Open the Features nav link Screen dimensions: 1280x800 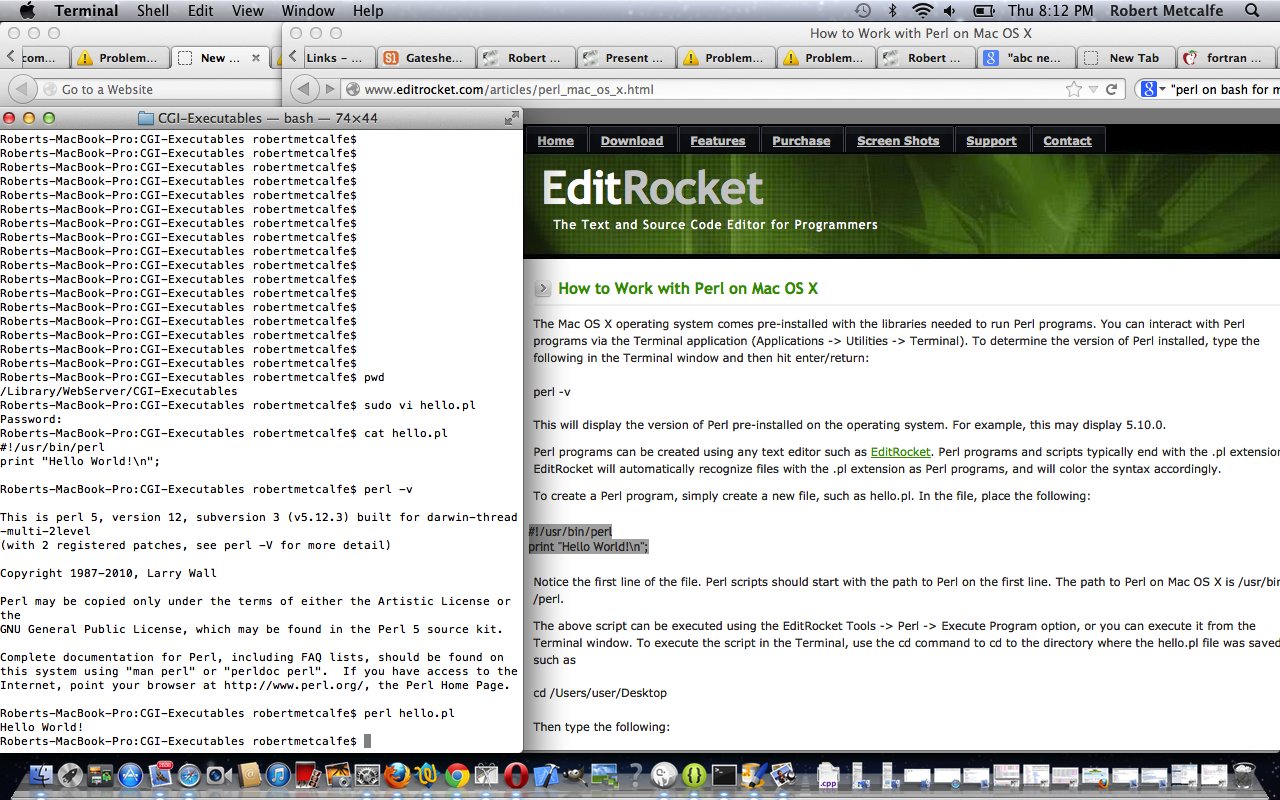tap(718, 141)
